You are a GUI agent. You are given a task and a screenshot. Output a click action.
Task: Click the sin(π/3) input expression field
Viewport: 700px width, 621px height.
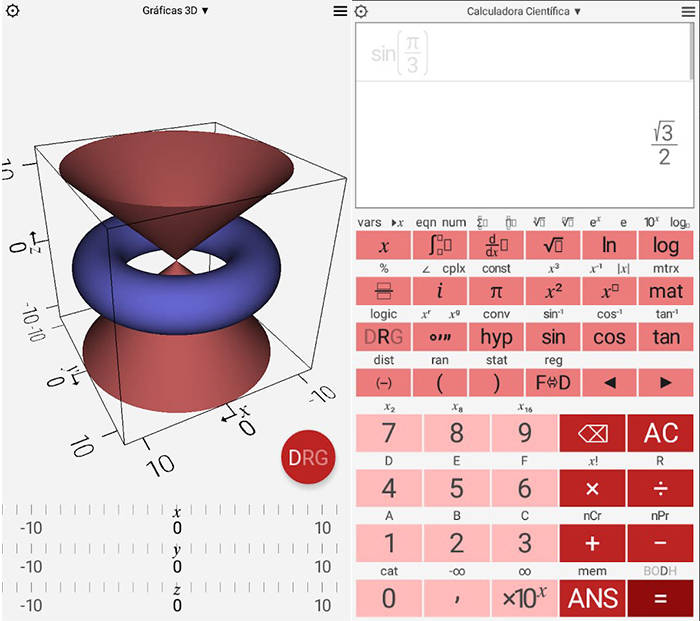522,53
